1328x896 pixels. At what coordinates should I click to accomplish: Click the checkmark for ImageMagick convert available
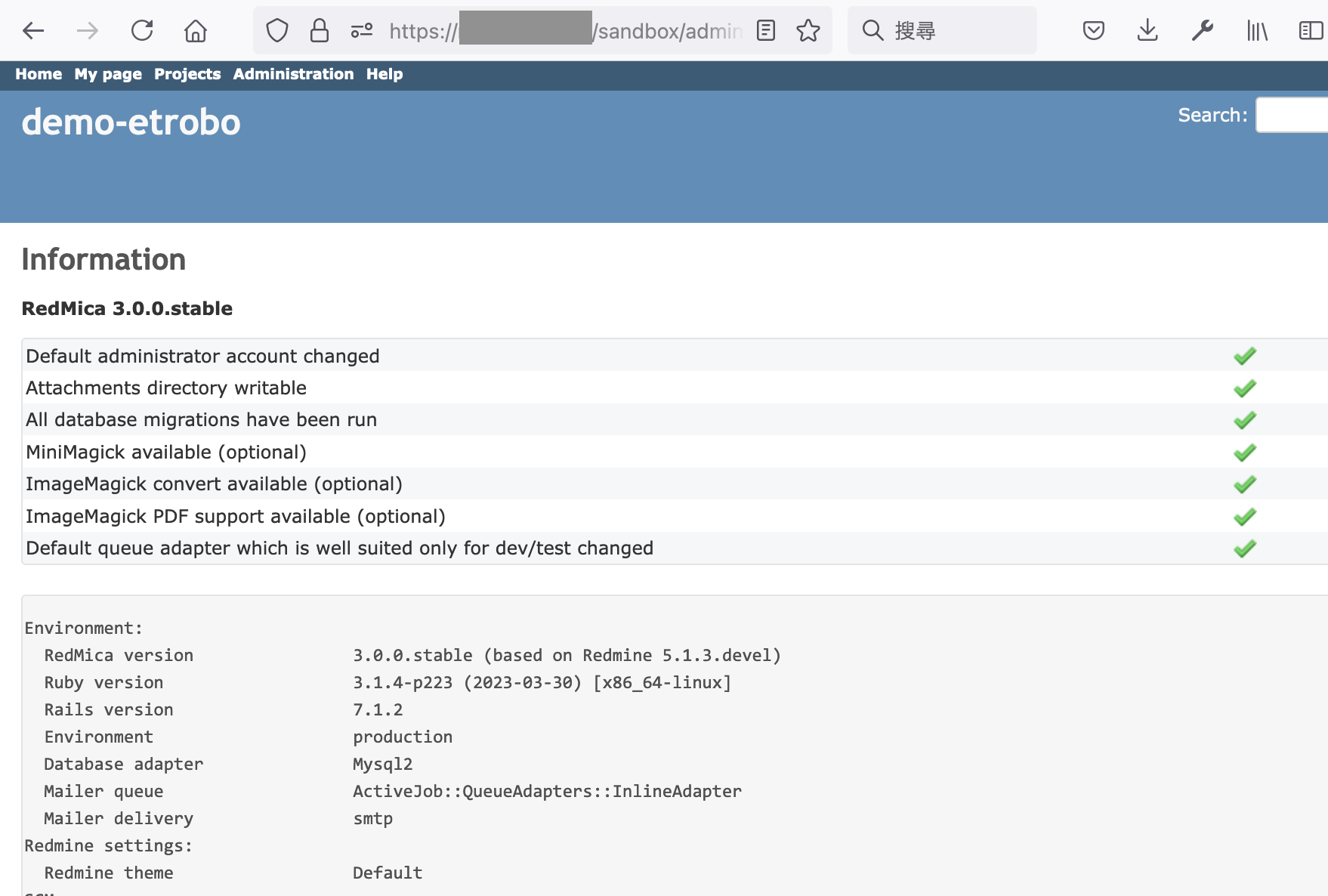1245,484
